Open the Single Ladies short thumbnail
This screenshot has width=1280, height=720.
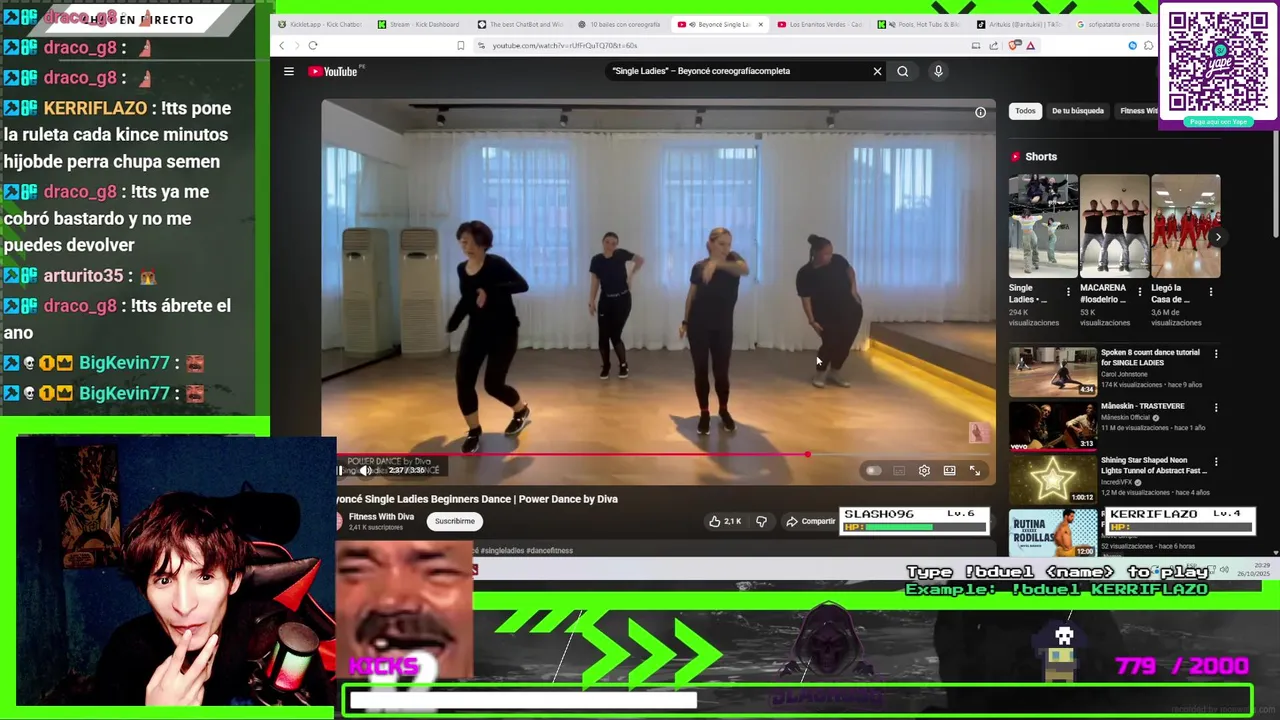1043,226
